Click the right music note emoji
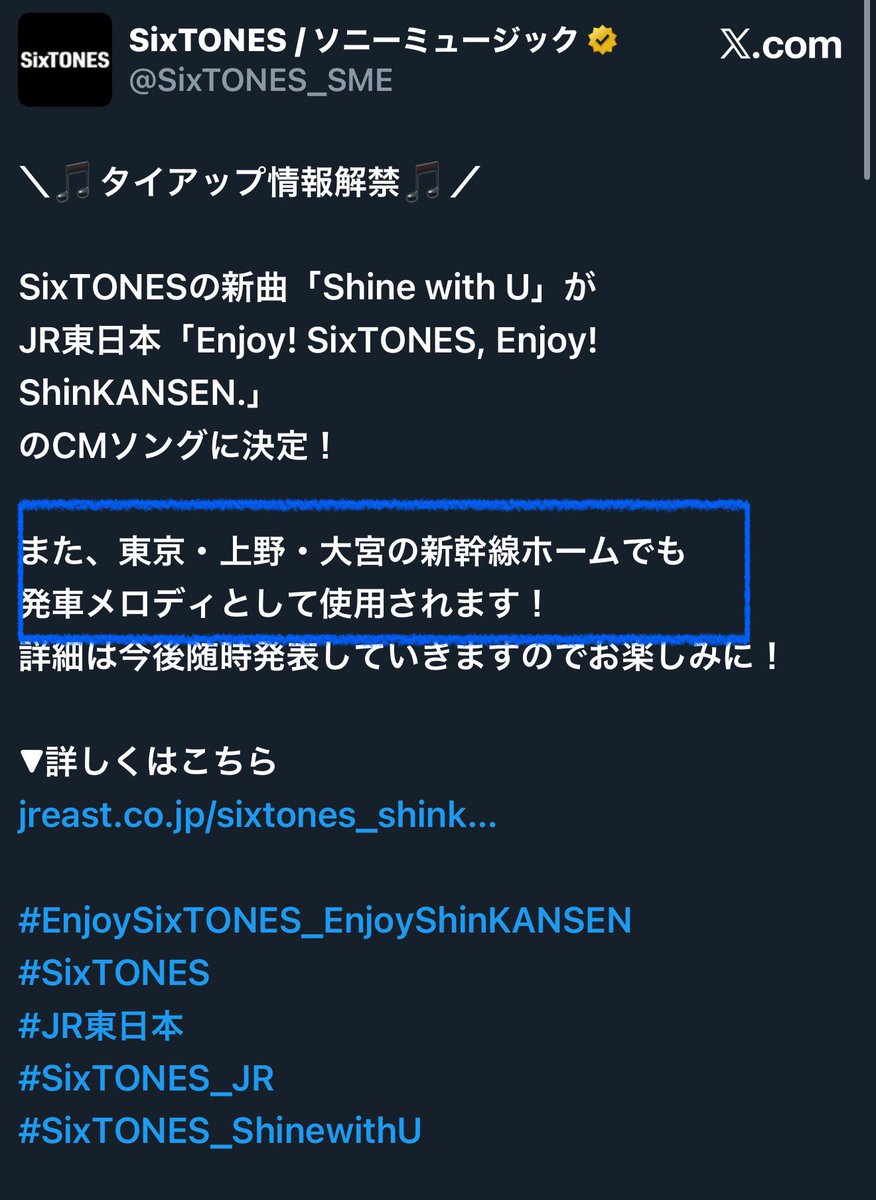Viewport: 876px width, 1200px height. click(x=422, y=183)
